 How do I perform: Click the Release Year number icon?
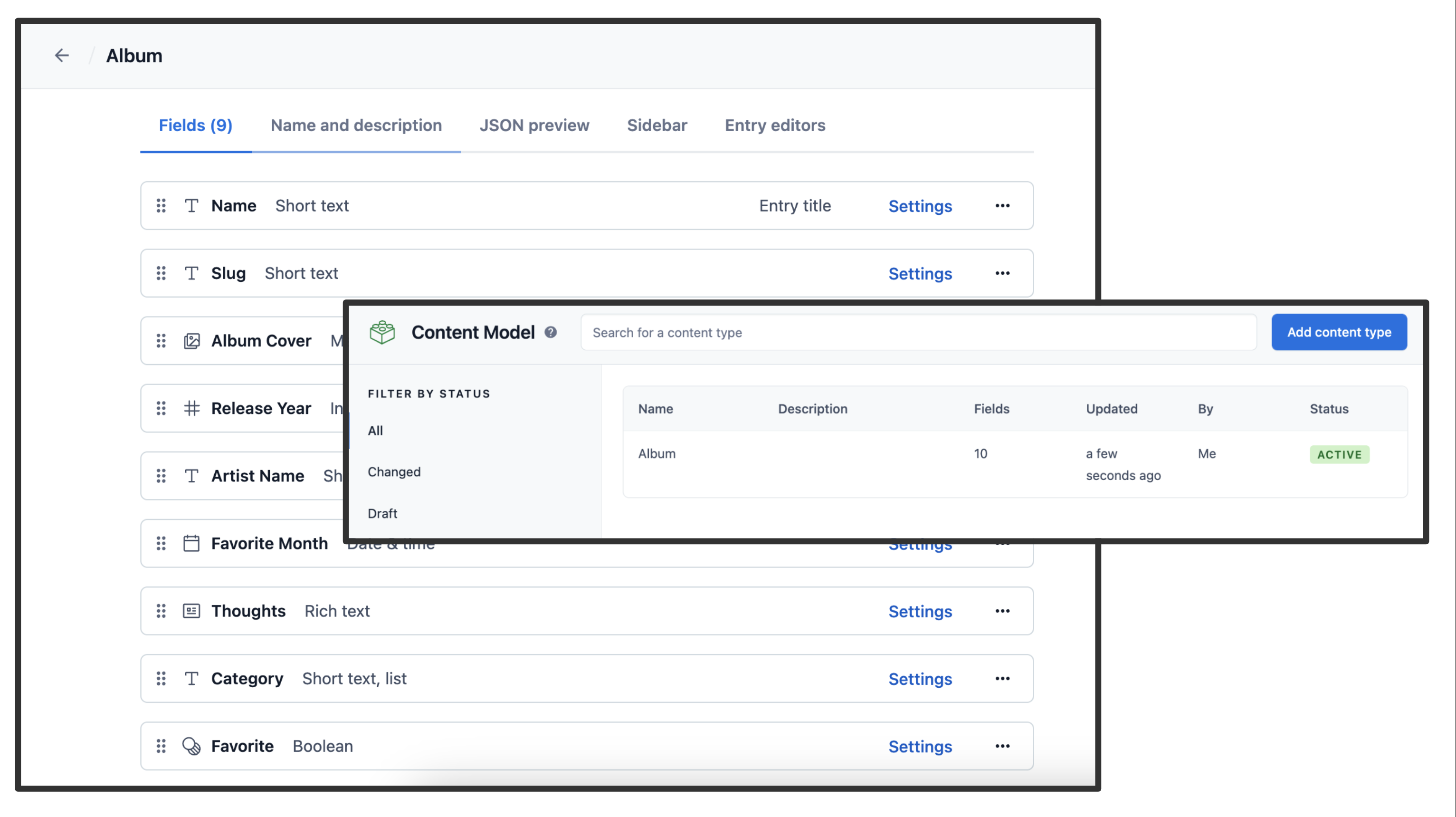[x=190, y=408]
